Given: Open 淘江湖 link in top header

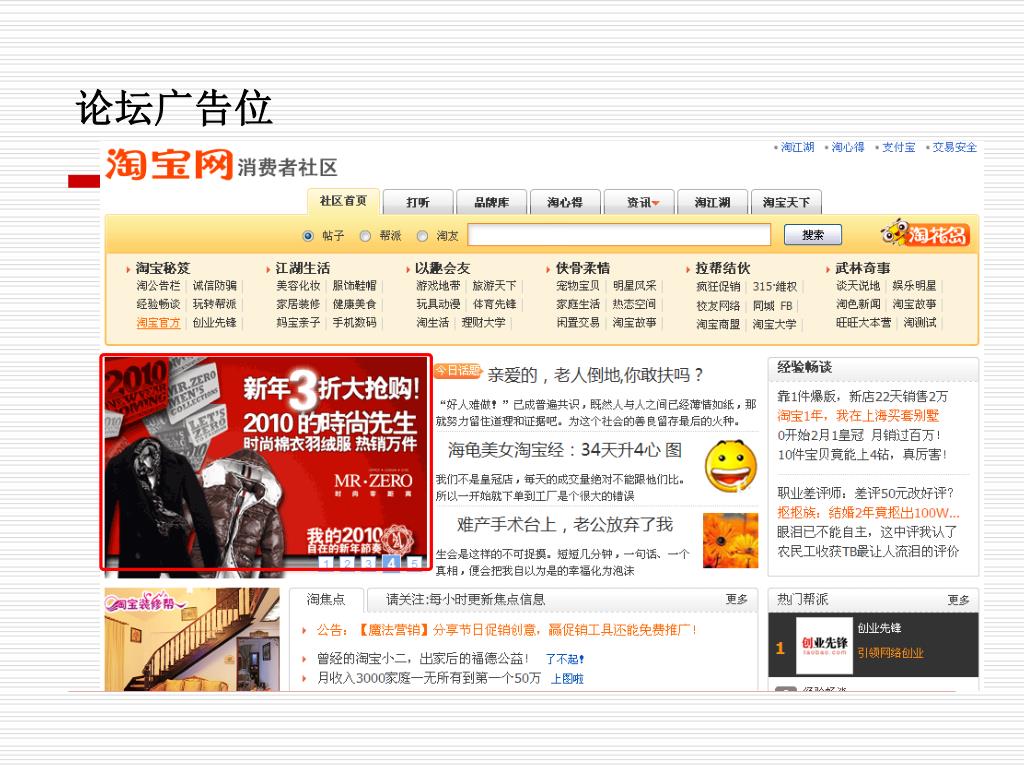Looking at the screenshot, I should coord(797,148).
